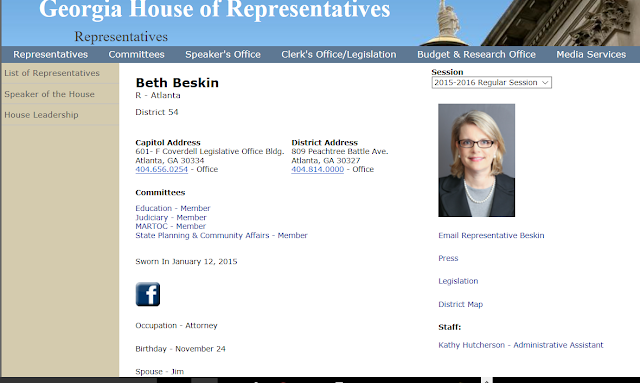Open the Press link

pos(448,258)
